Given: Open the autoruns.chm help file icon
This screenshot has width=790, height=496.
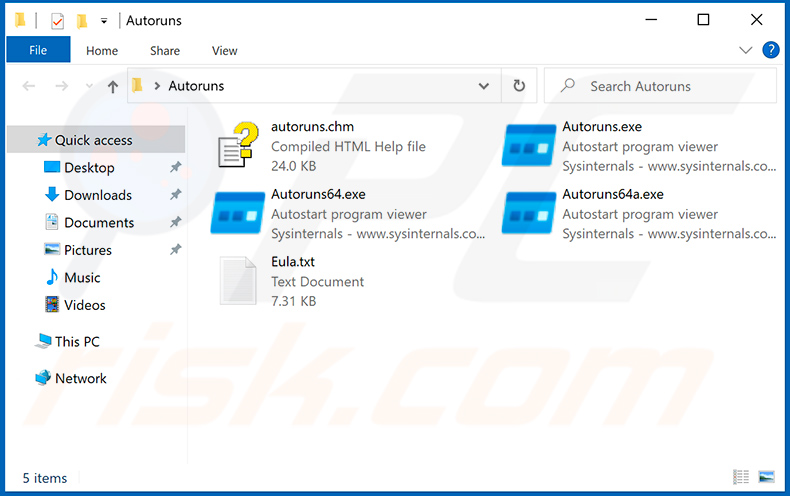Looking at the screenshot, I should (238, 145).
